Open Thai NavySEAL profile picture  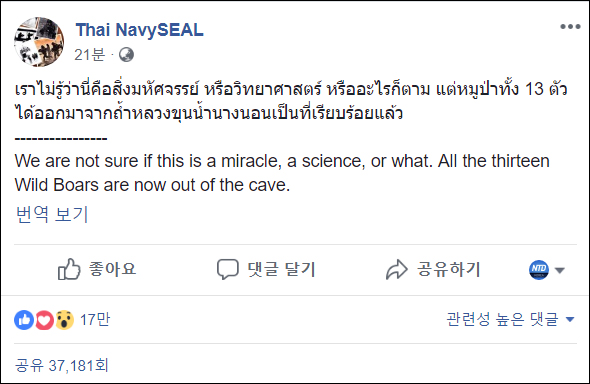click(39, 42)
